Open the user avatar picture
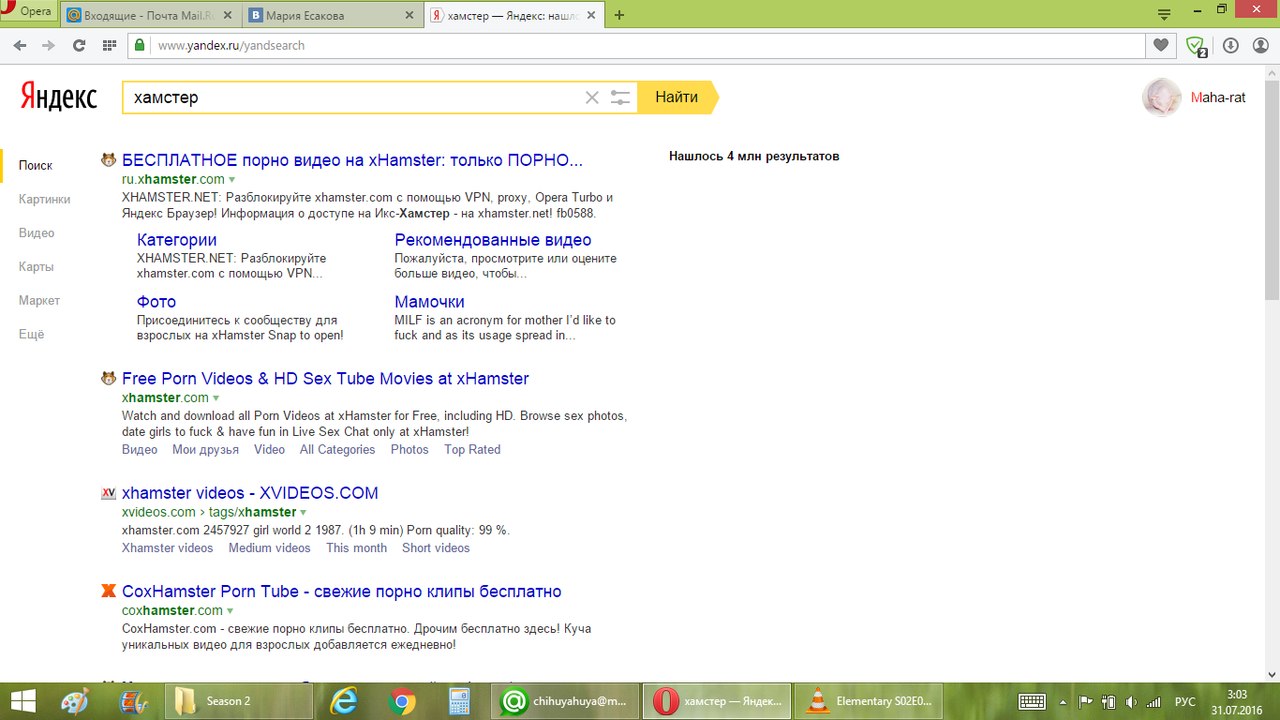The image size is (1280, 720). click(x=1162, y=97)
